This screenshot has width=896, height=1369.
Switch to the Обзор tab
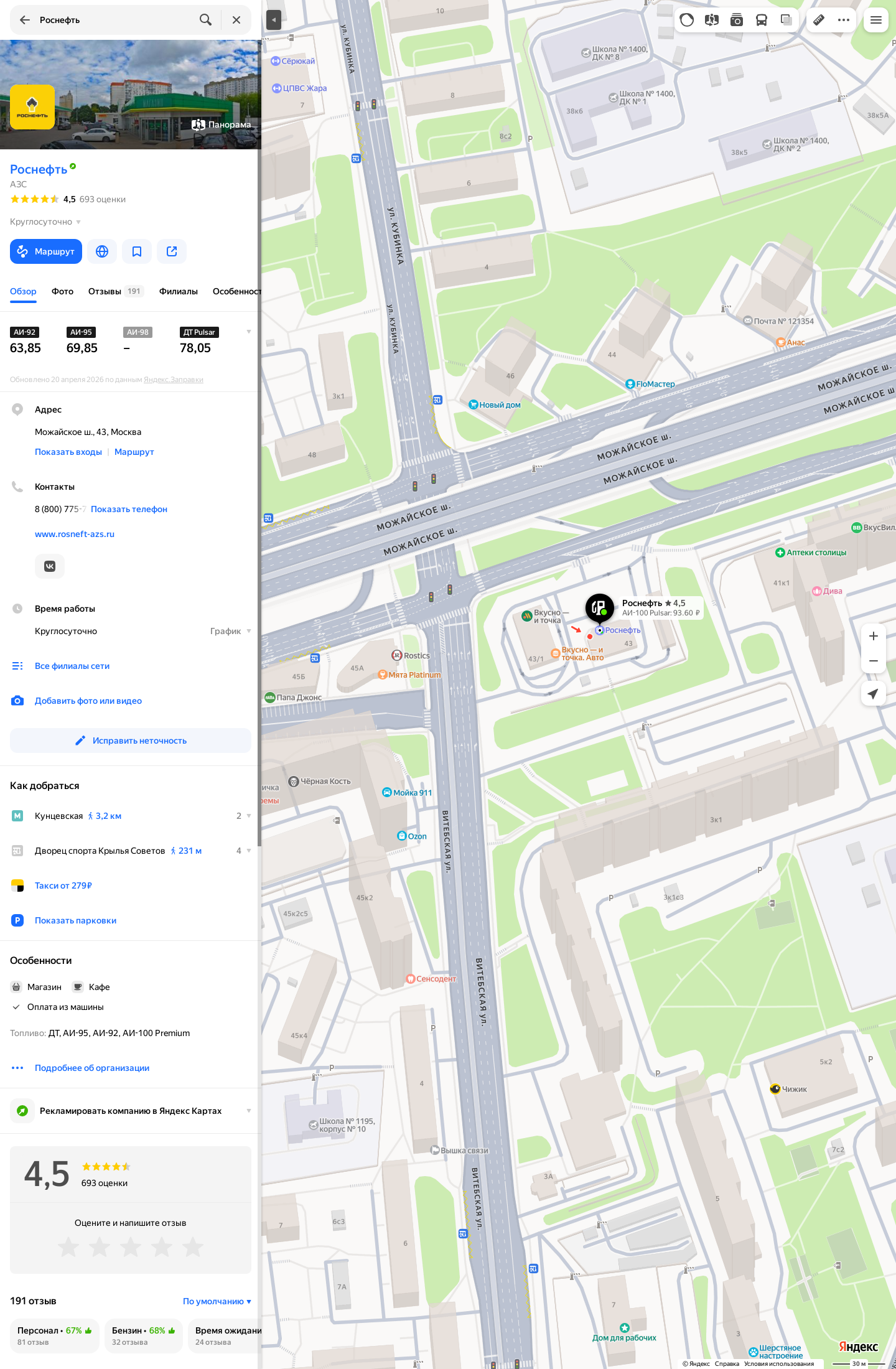click(23, 291)
